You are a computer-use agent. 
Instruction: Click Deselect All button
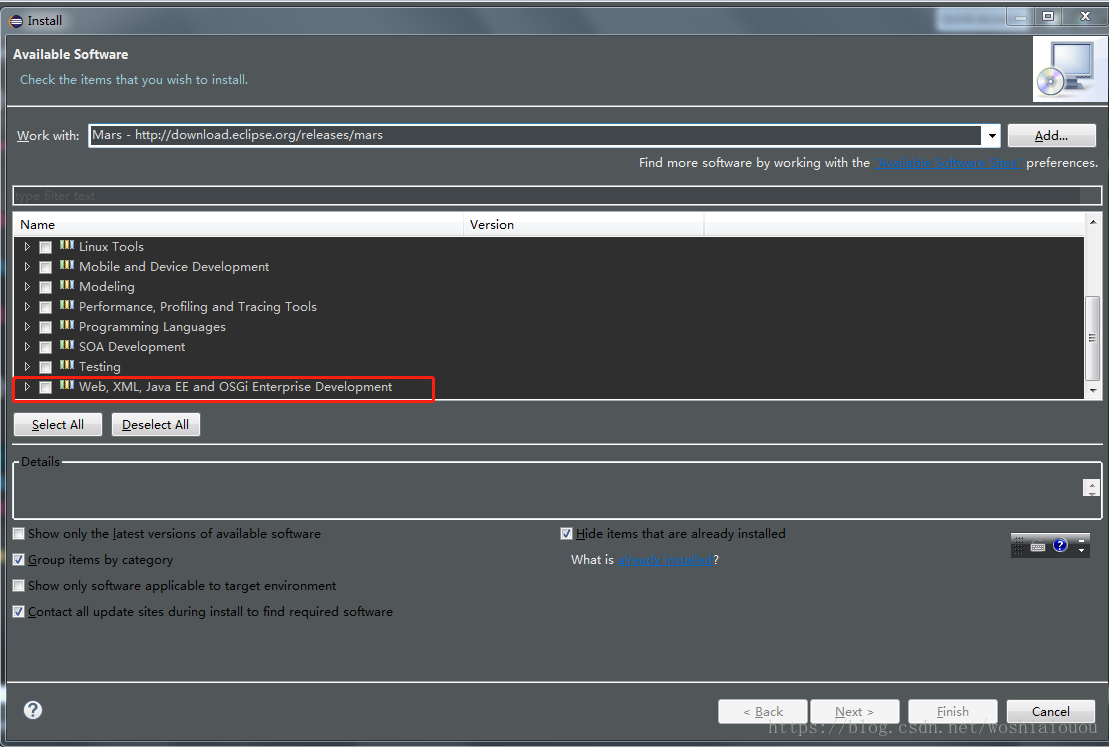156,424
